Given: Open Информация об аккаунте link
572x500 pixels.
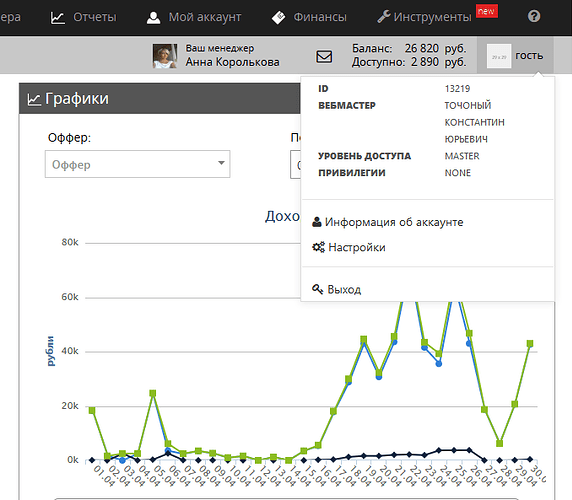Looking at the screenshot, I should click(394, 222).
